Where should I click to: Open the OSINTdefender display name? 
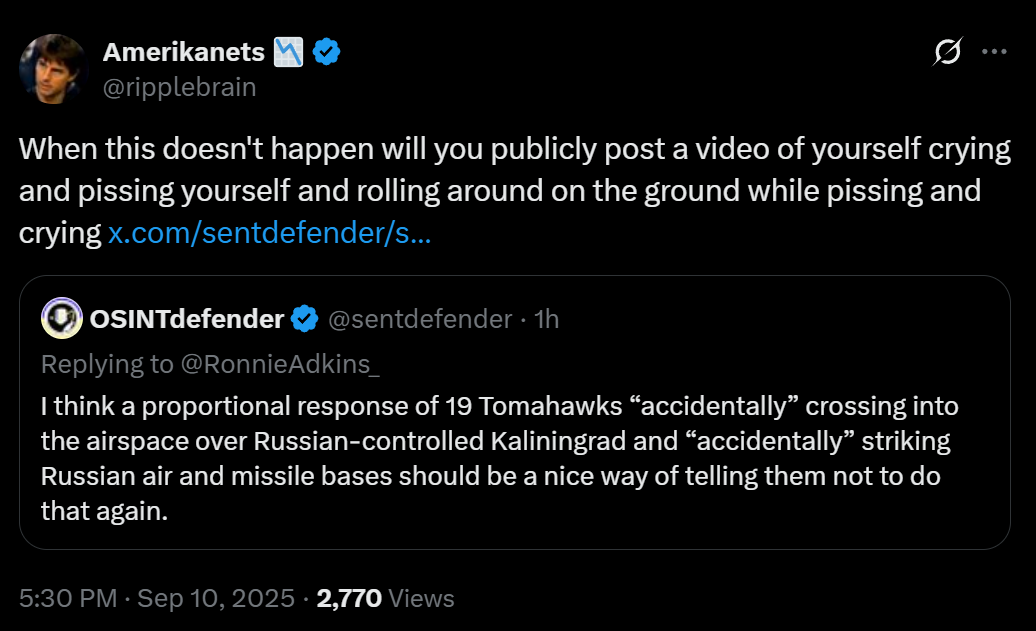pos(187,319)
